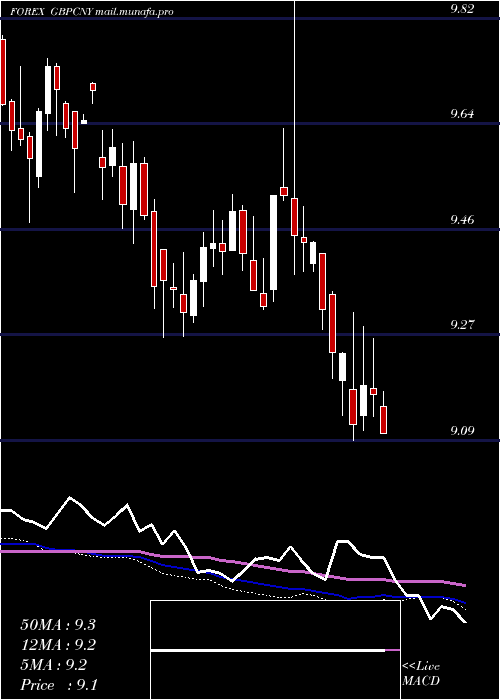Click the MACD histogram box

pyautogui.click(x=275, y=650)
